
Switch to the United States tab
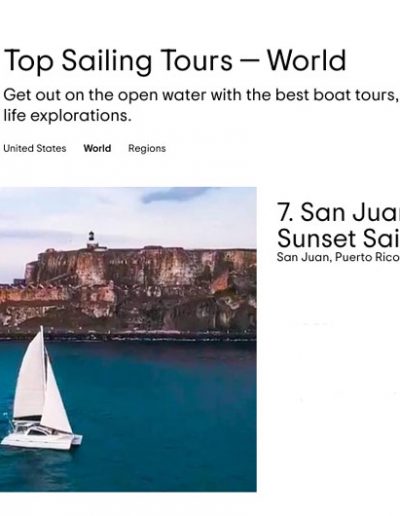click(35, 148)
